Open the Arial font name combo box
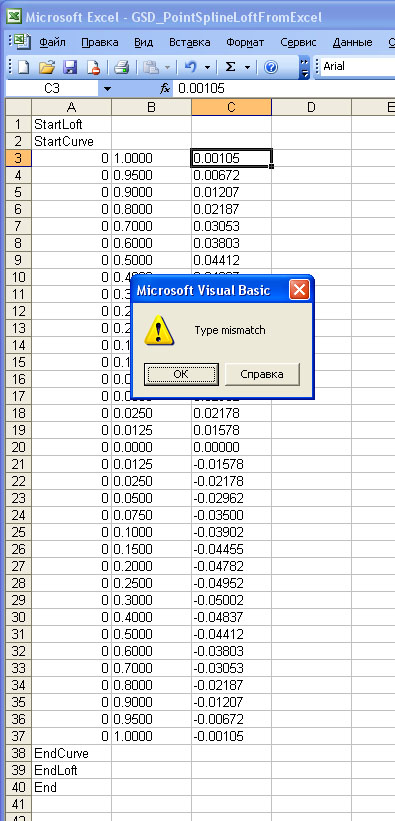The width and height of the screenshot is (395, 821). pyautogui.click(x=358, y=66)
